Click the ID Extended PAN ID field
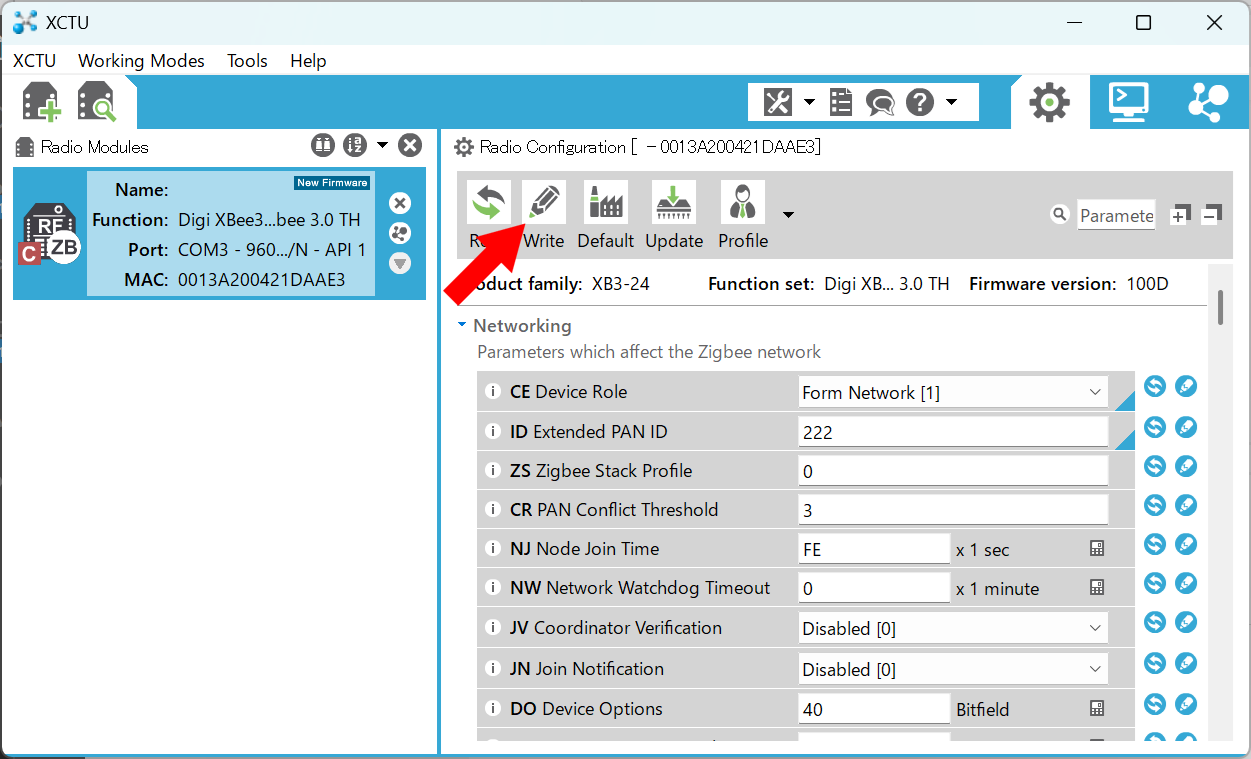The height and width of the screenshot is (759, 1251). 953,432
